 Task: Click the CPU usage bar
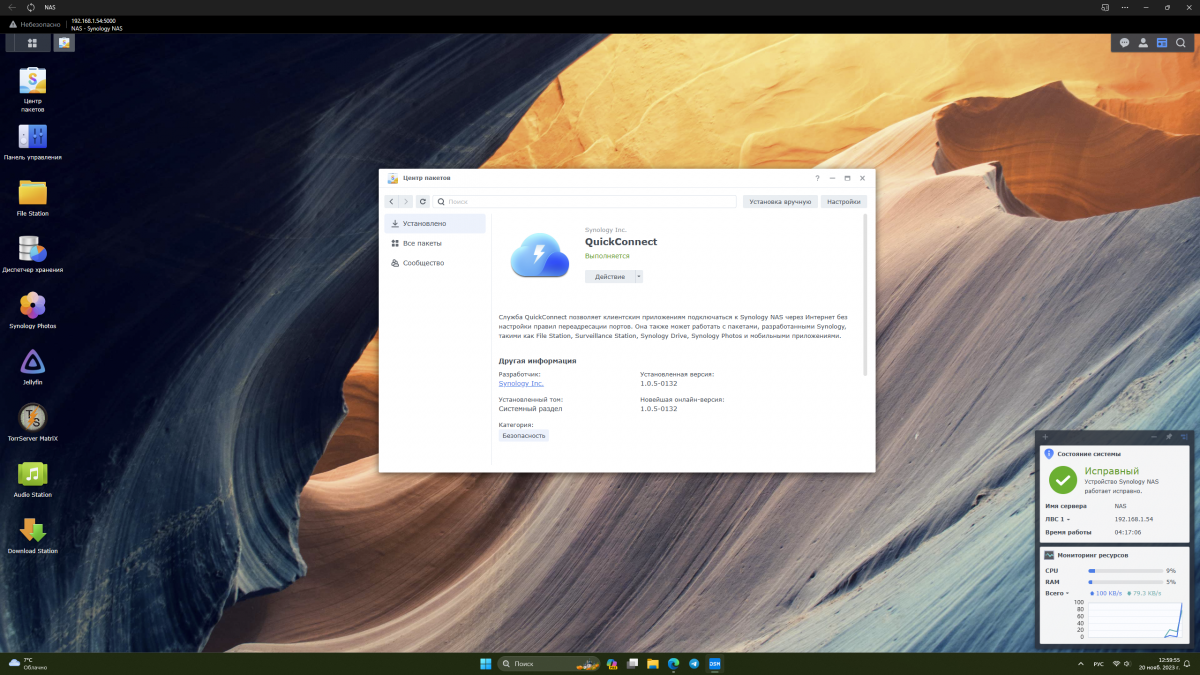[1125, 570]
